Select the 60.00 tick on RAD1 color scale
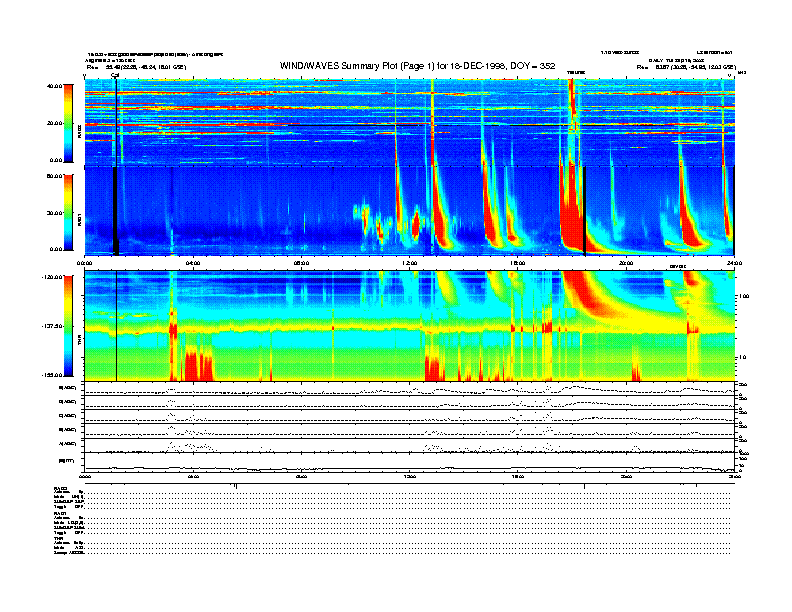 pos(55,176)
